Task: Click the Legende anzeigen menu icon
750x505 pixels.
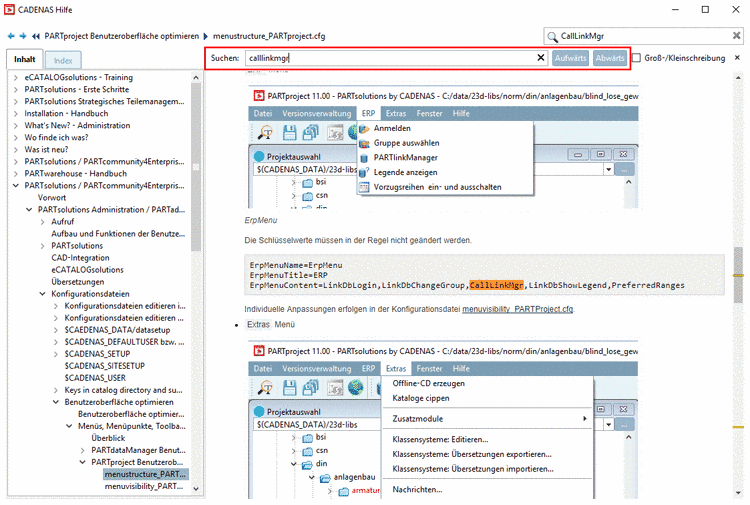Action: pyautogui.click(x=364, y=173)
